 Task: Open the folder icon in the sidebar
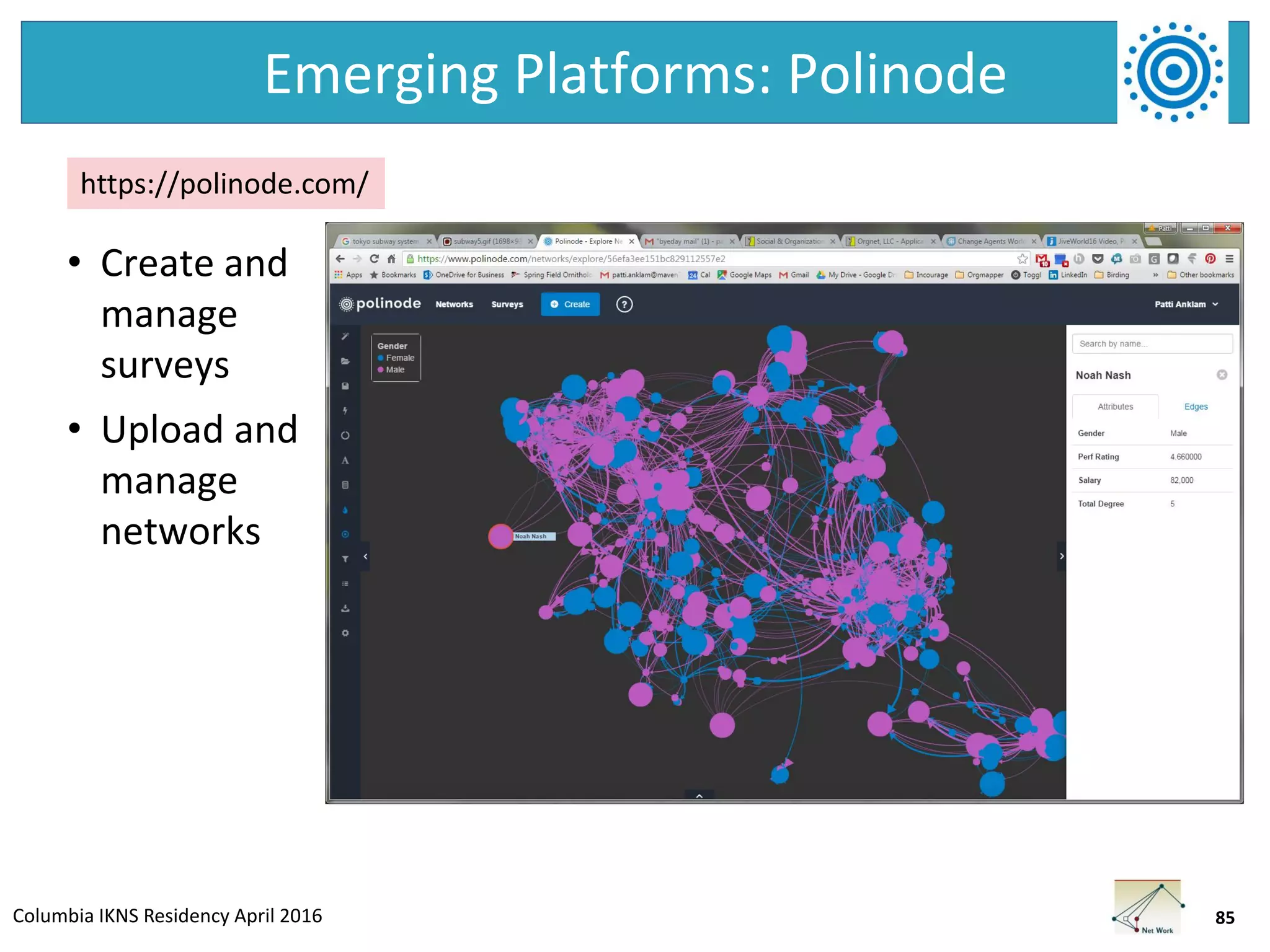(x=345, y=361)
